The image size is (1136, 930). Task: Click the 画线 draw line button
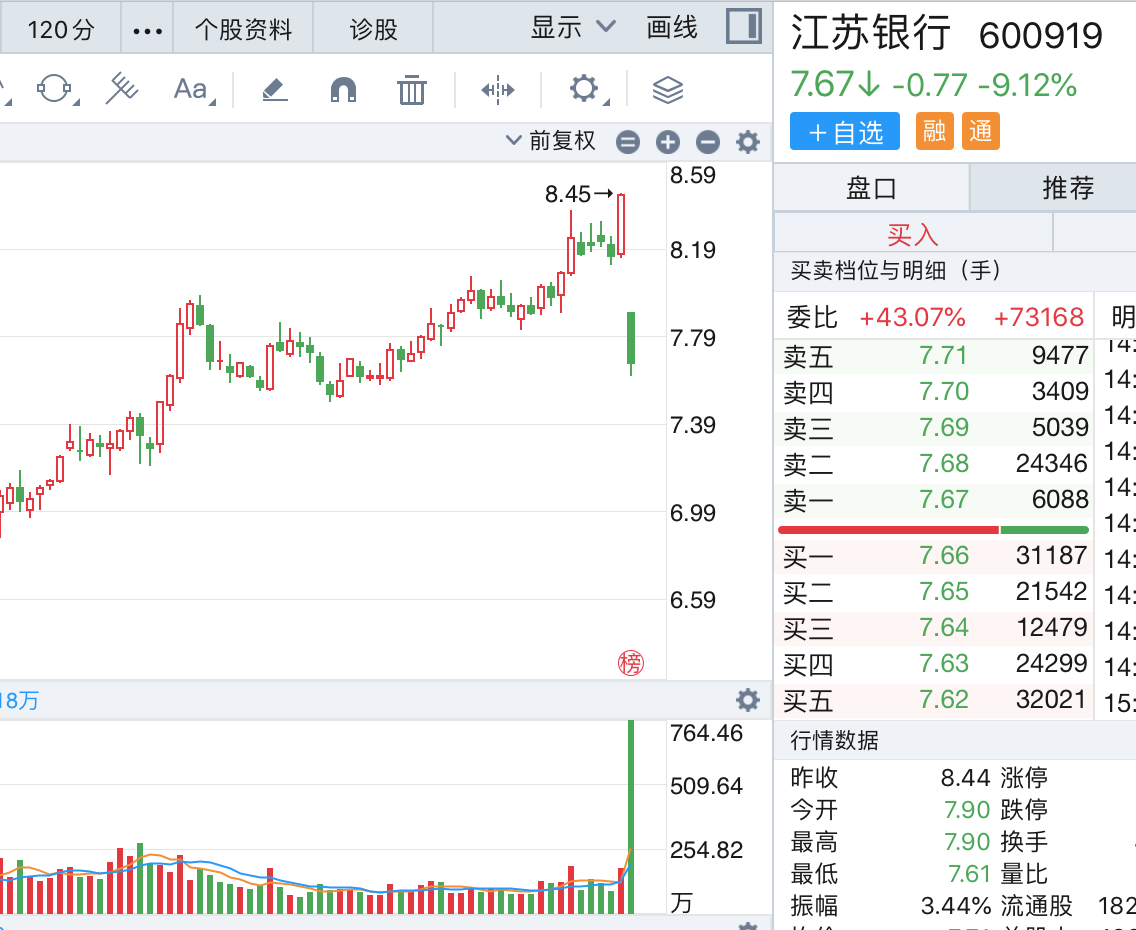coord(672,28)
